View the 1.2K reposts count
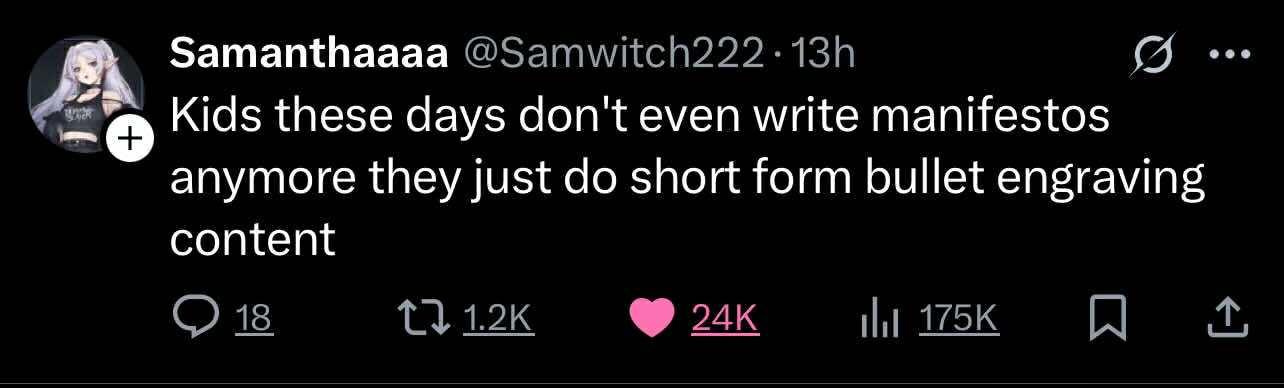This screenshot has width=1284, height=388. 499,319
